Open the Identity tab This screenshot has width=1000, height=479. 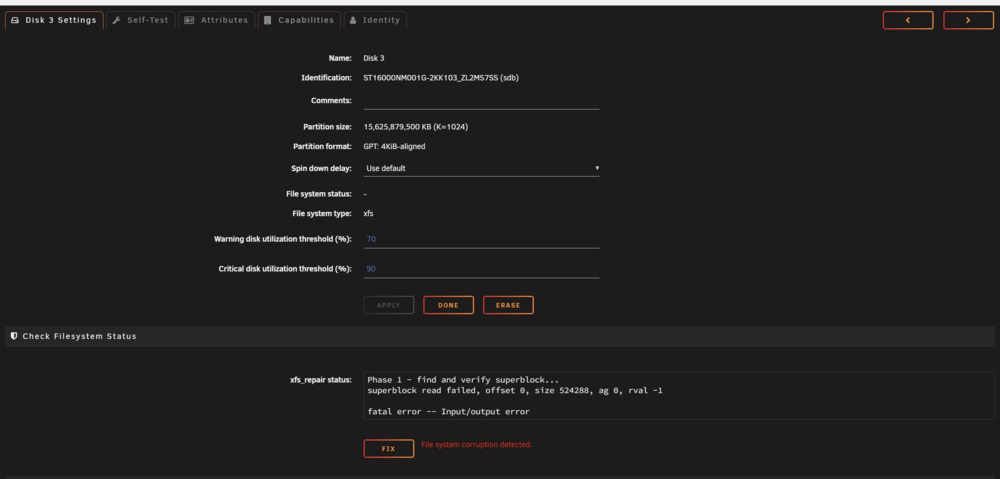tap(375, 20)
